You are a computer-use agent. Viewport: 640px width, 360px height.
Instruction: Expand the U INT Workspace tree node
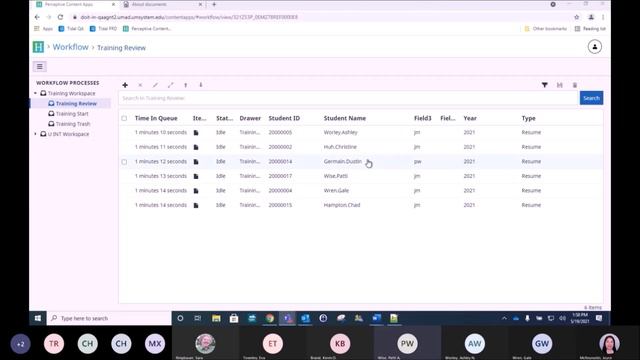(36, 134)
